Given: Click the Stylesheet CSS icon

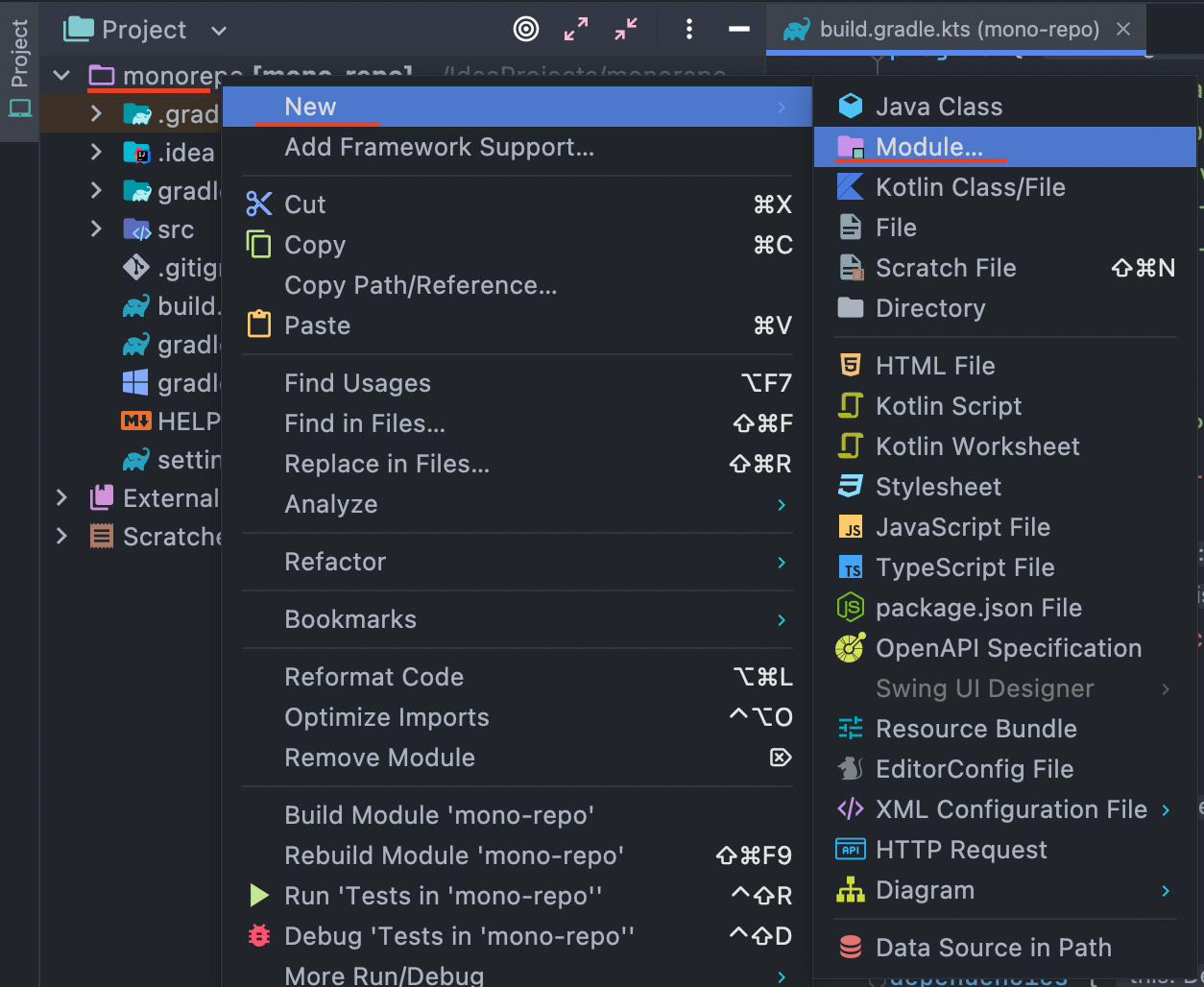Looking at the screenshot, I should point(851,487).
